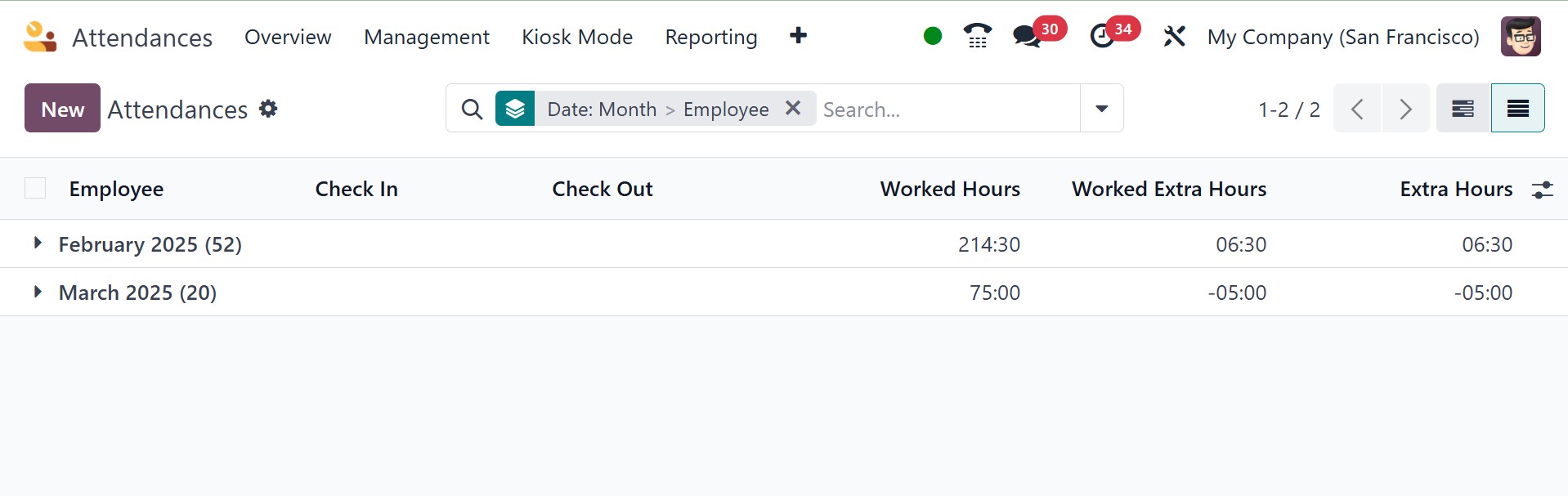The height and width of the screenshot is (496, 1568).
Task: Remove the Date: Month > Employee grouping
Action: (792, 108)
